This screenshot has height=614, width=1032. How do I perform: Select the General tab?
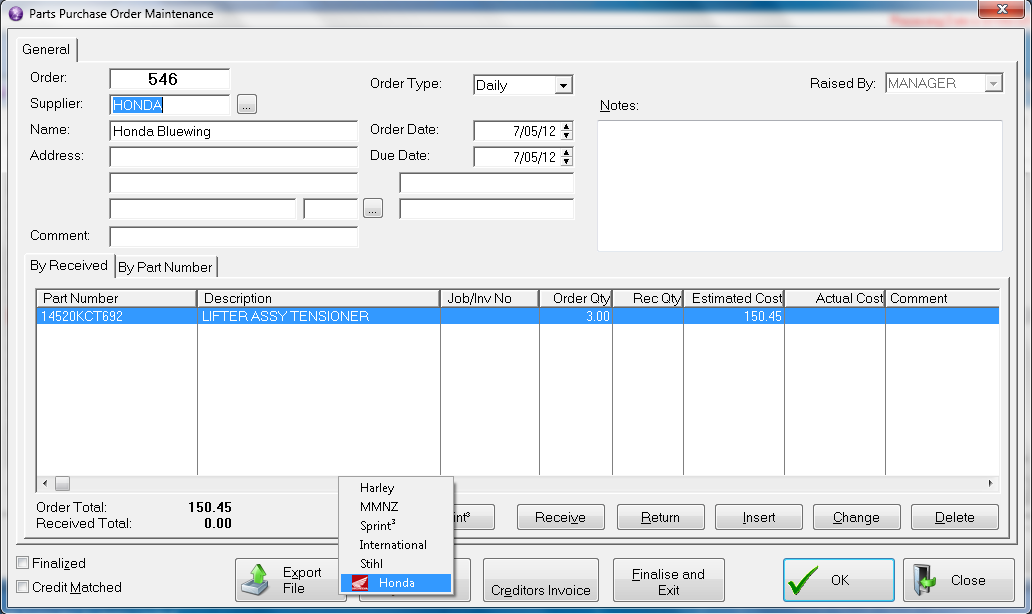tap(46, 49)
